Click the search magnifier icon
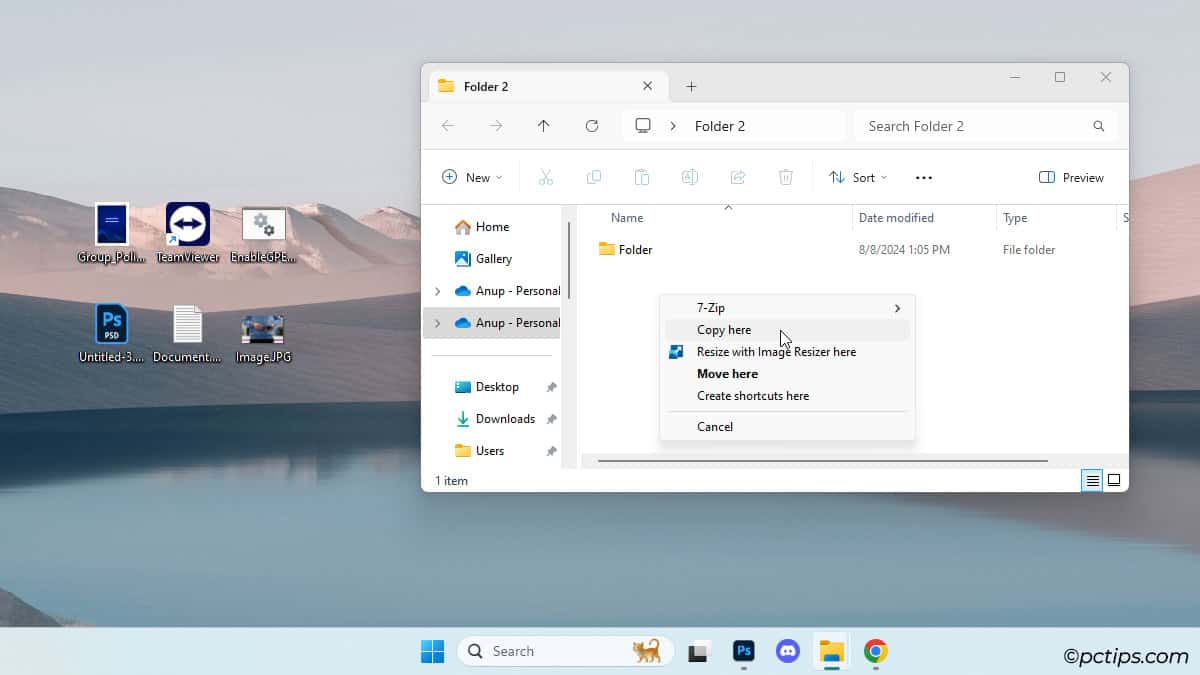Image resolution: width=1200 pixels, height=675 pixels. click(x=1098, y=126)
